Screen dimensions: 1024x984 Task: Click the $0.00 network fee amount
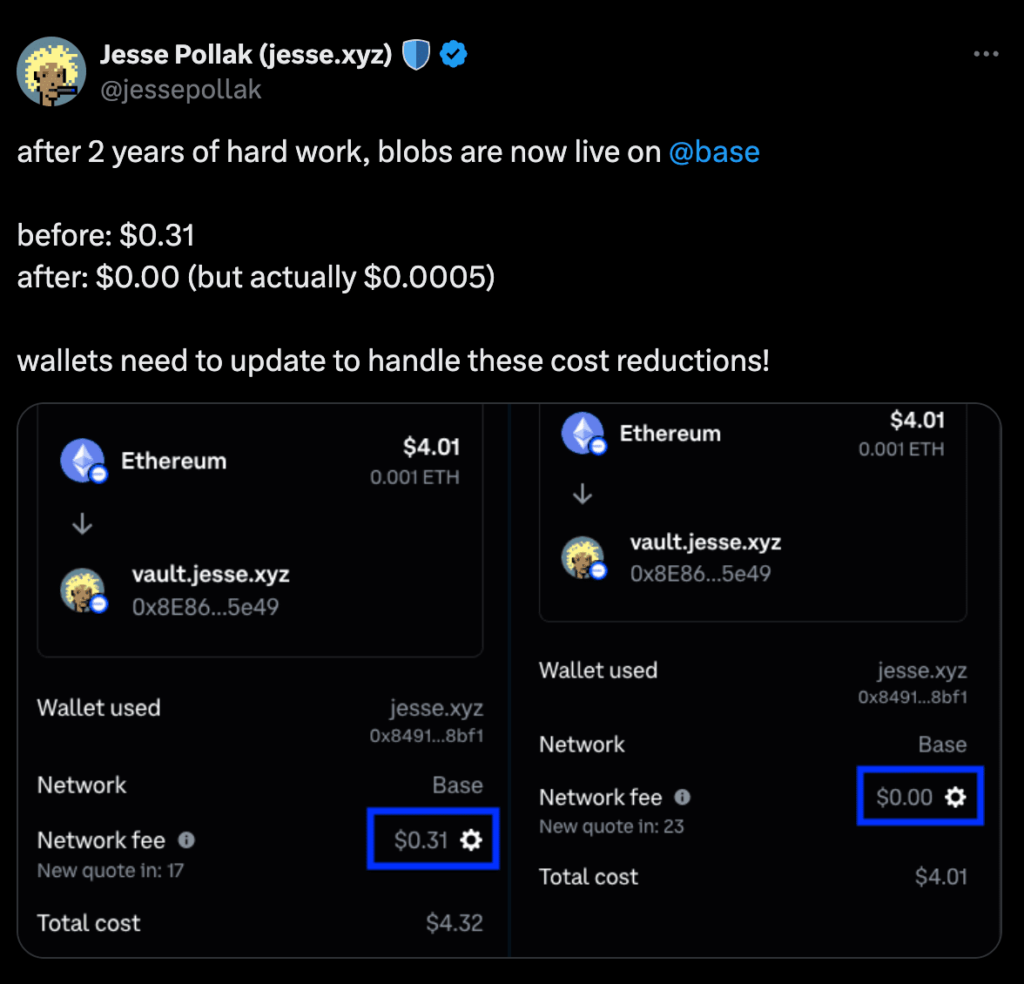point(904,797)
